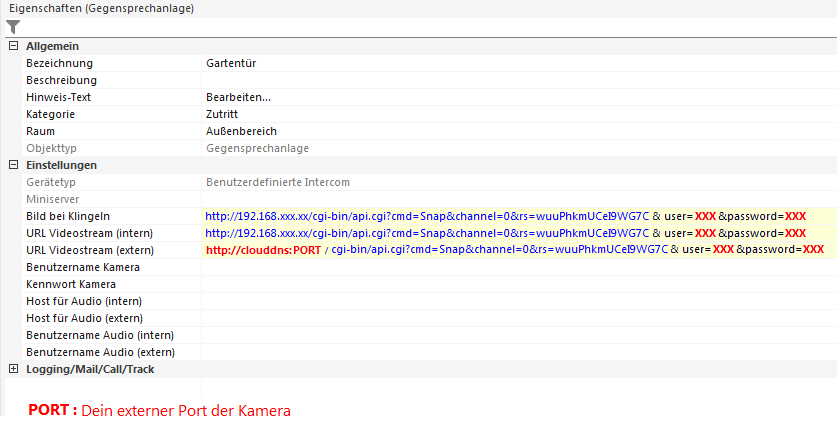This screenshot has width=837, height=434.
Task: Expand the Logging/Mail/Call/Track section
Action: [x=13, y=369]
